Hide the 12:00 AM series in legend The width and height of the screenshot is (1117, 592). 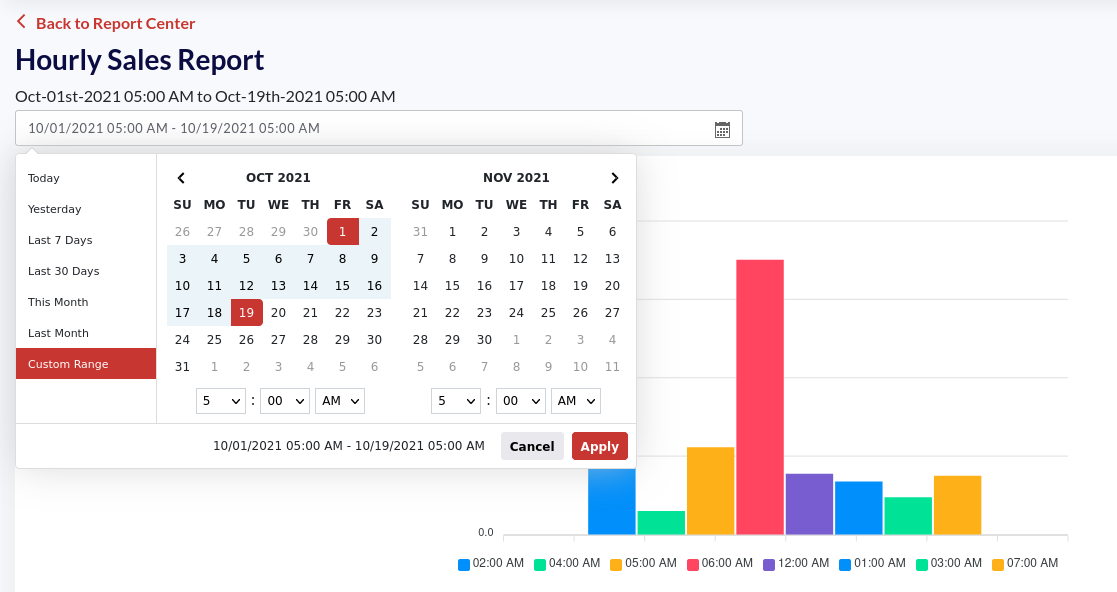(795, 564)
